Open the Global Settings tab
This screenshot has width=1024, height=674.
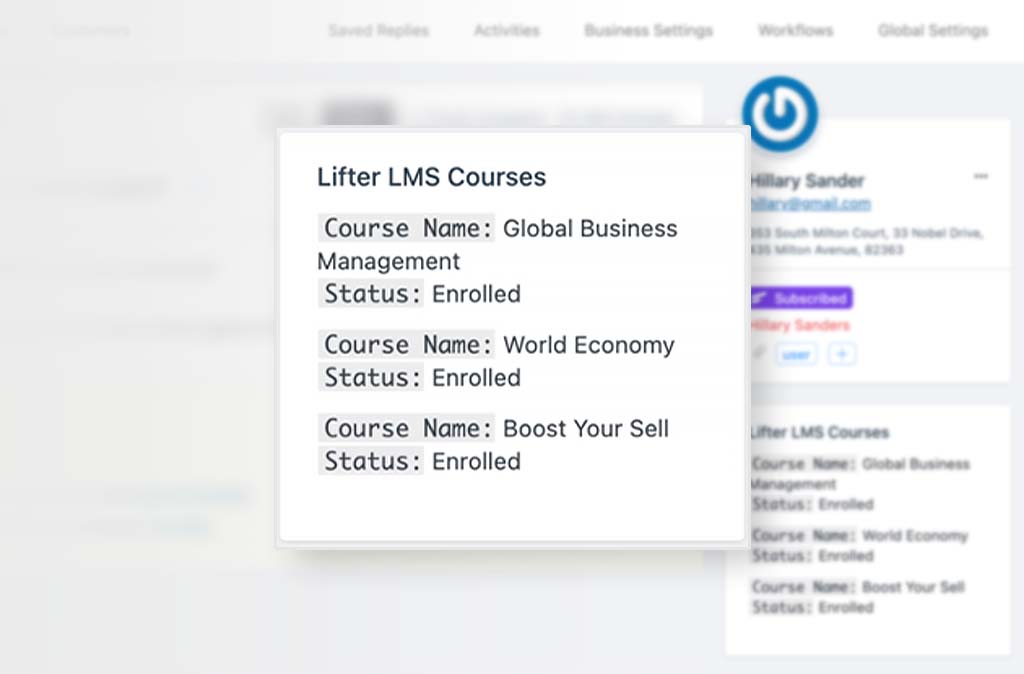click(x=931, y=30)
